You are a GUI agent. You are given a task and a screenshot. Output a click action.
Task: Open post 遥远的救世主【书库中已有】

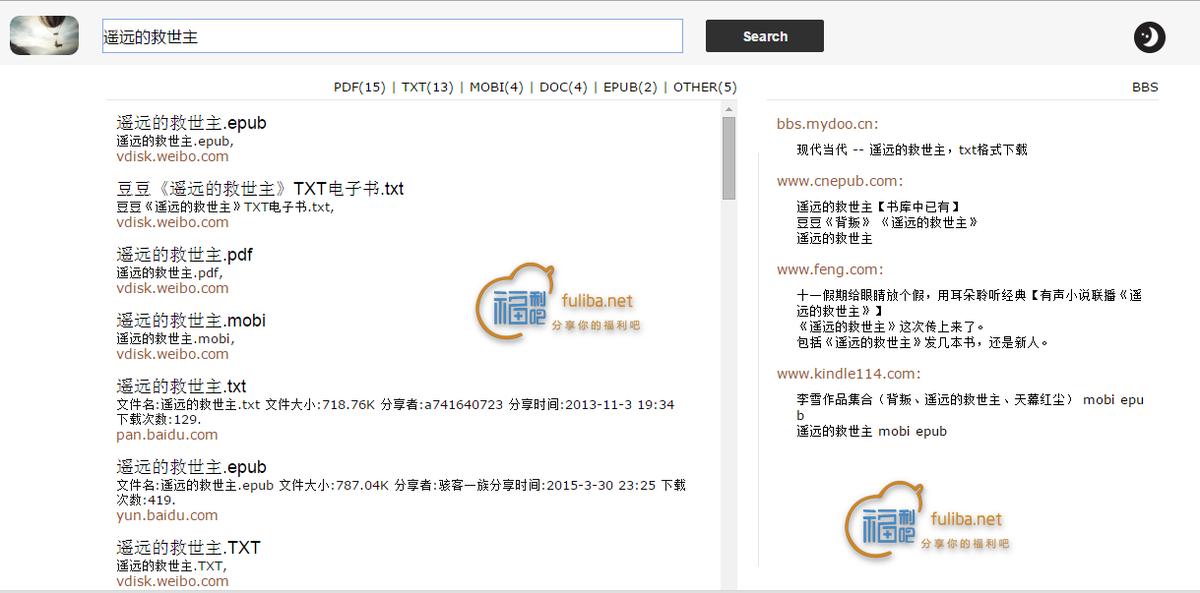pyautogui.click(x=880, y=207)
